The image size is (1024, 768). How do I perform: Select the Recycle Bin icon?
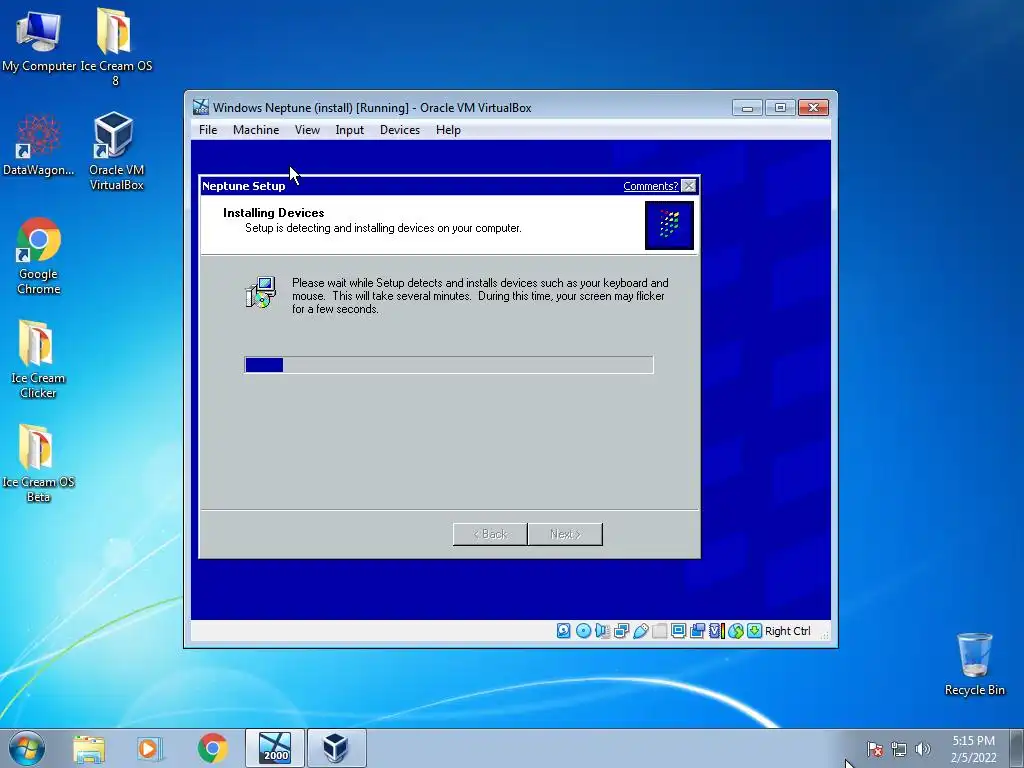(974, 664)
